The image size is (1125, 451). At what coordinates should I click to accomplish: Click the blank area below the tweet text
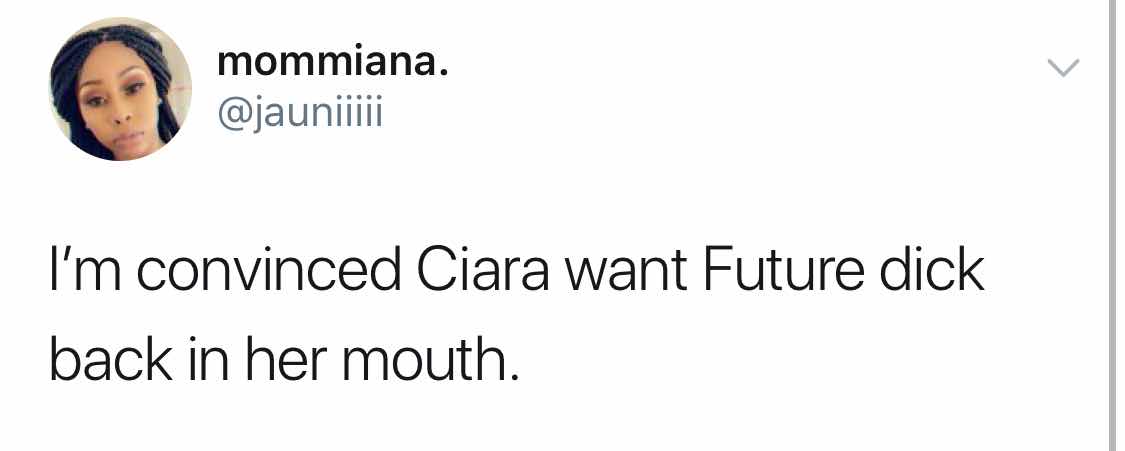[x=560, y=425]
